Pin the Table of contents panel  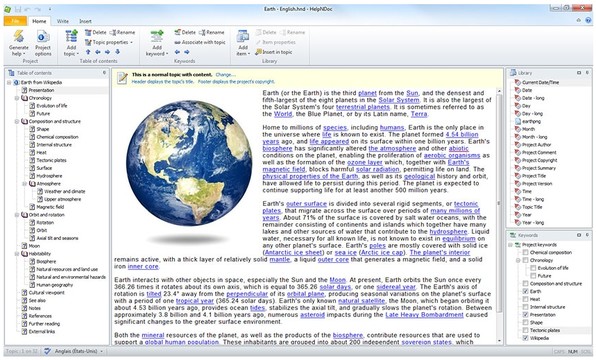[104, 73]
